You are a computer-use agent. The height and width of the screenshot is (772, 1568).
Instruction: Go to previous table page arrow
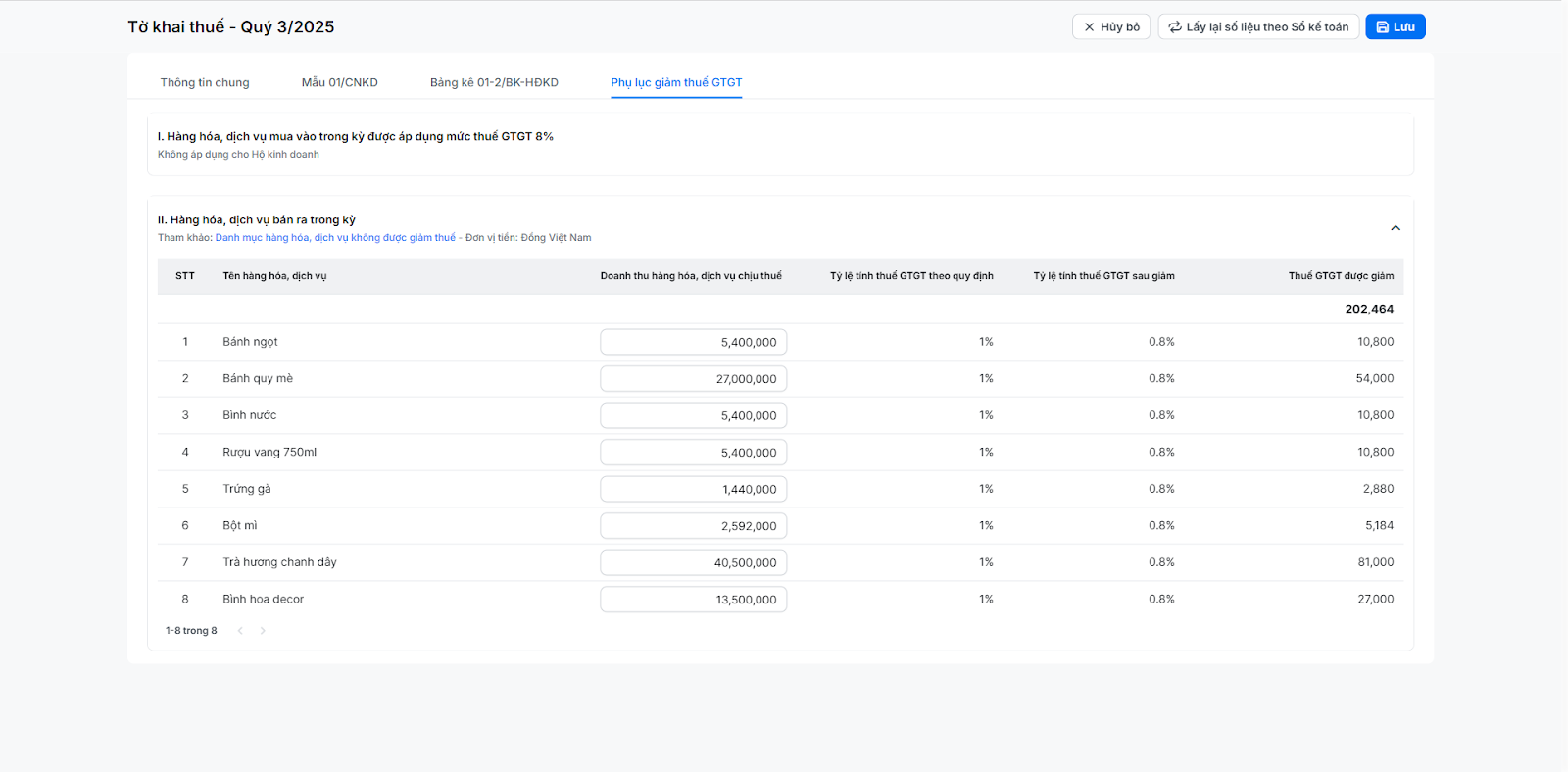240,631
